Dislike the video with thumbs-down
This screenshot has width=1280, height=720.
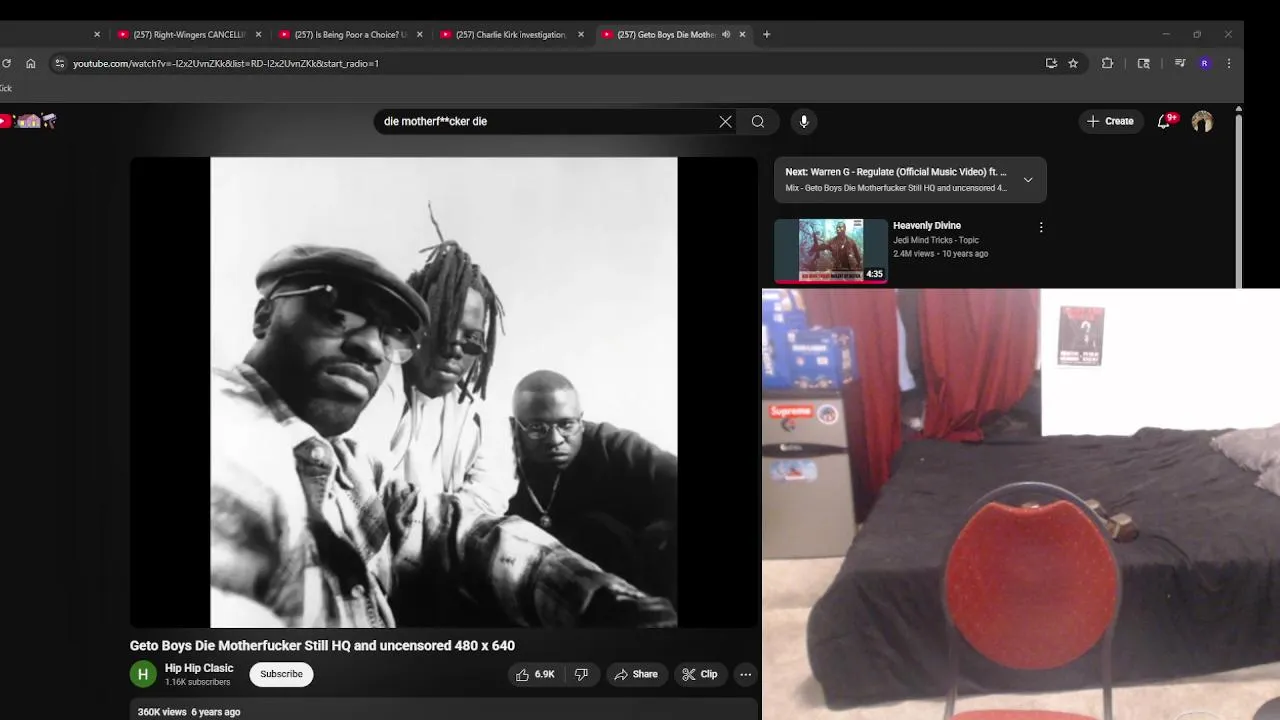[581, 674]
